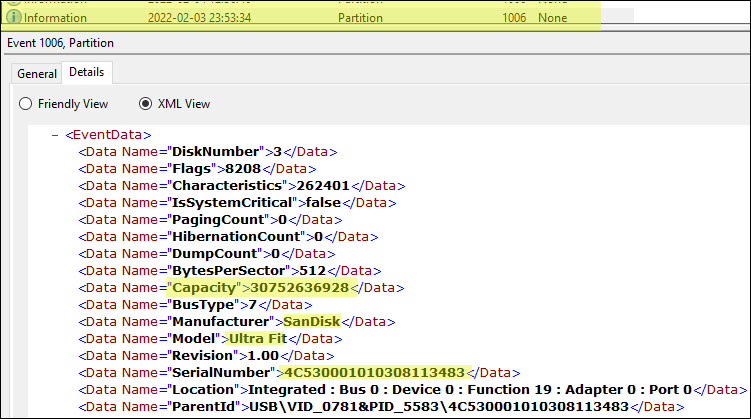751x419 pixels.
Task: Click the Capacity value 30752636928
Action: click(x=299, y=288)
